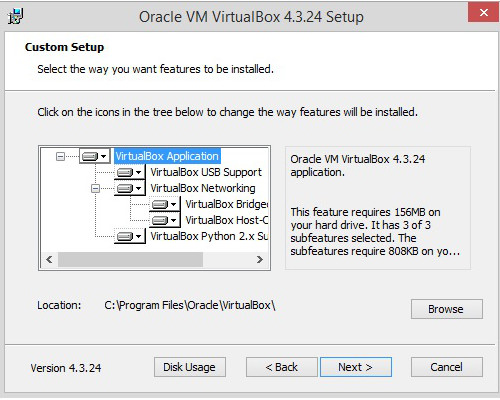Select the VirtualBox Application tree item
The height and width of the screenshot is (400, 500).
tap(167, 156)
